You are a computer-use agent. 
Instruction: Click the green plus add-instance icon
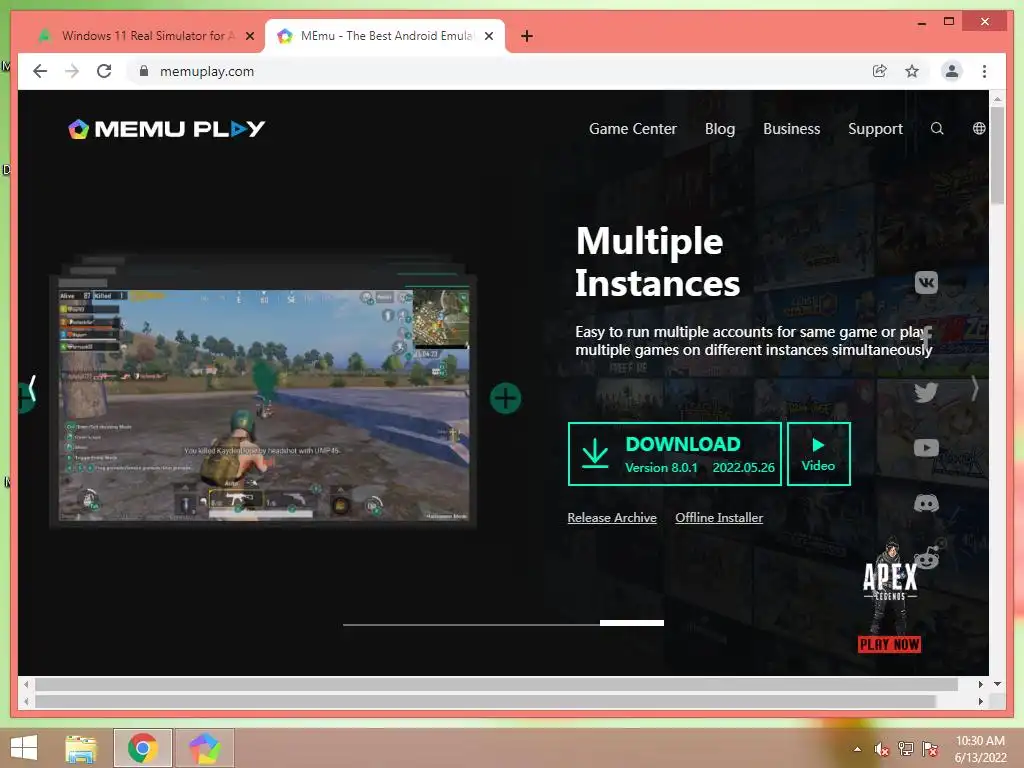[505, 398]
